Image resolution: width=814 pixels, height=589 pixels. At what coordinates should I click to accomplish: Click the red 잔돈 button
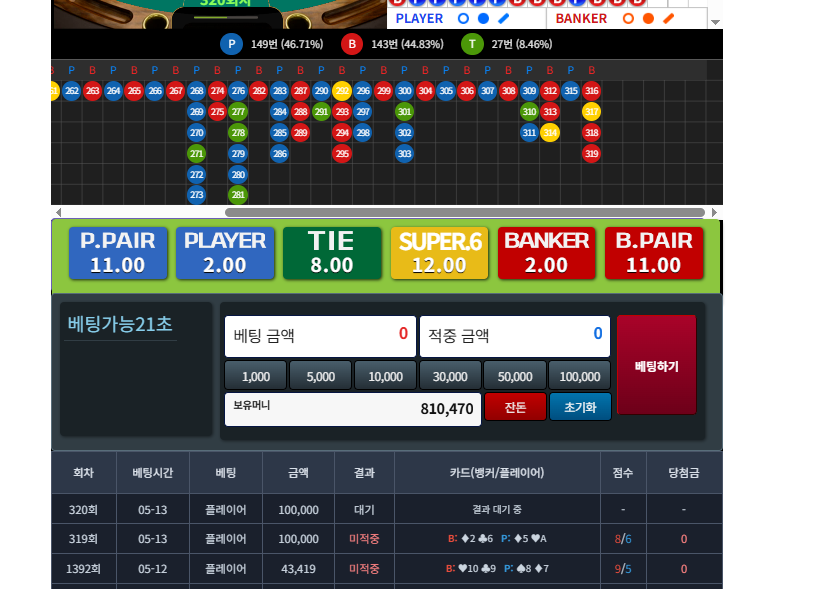(515, 407)
